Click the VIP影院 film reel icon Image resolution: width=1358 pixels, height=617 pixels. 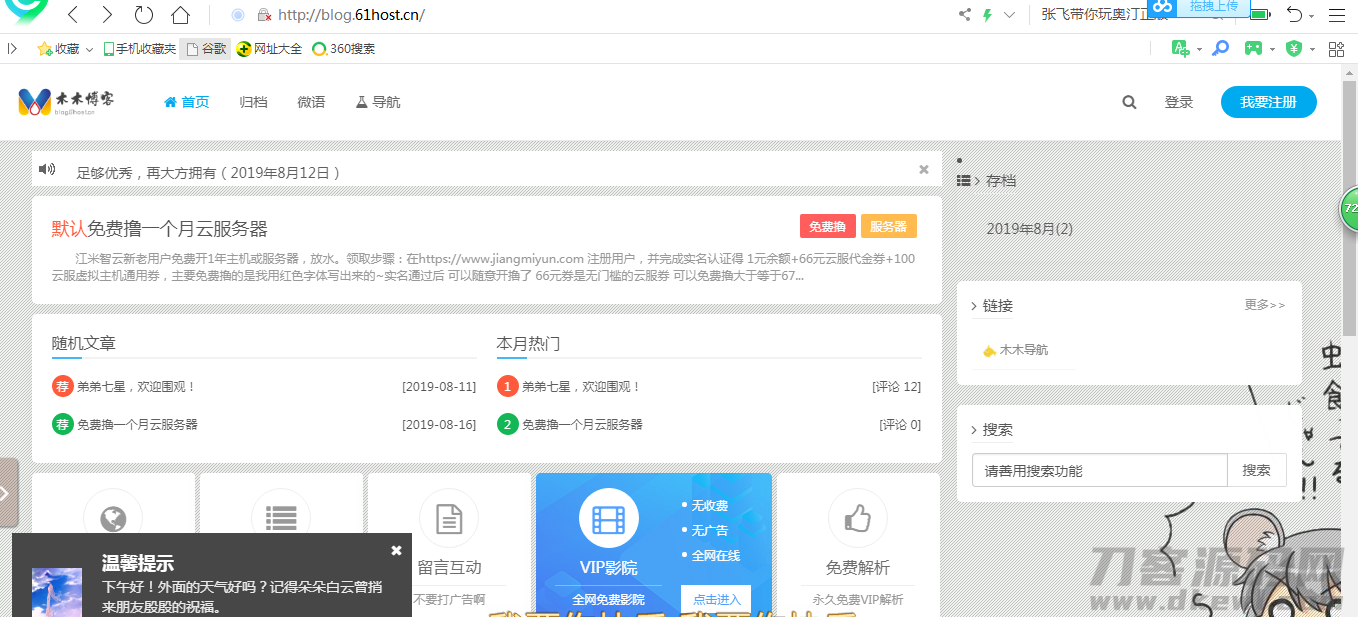pyautogui.click(x=609, y=518)
